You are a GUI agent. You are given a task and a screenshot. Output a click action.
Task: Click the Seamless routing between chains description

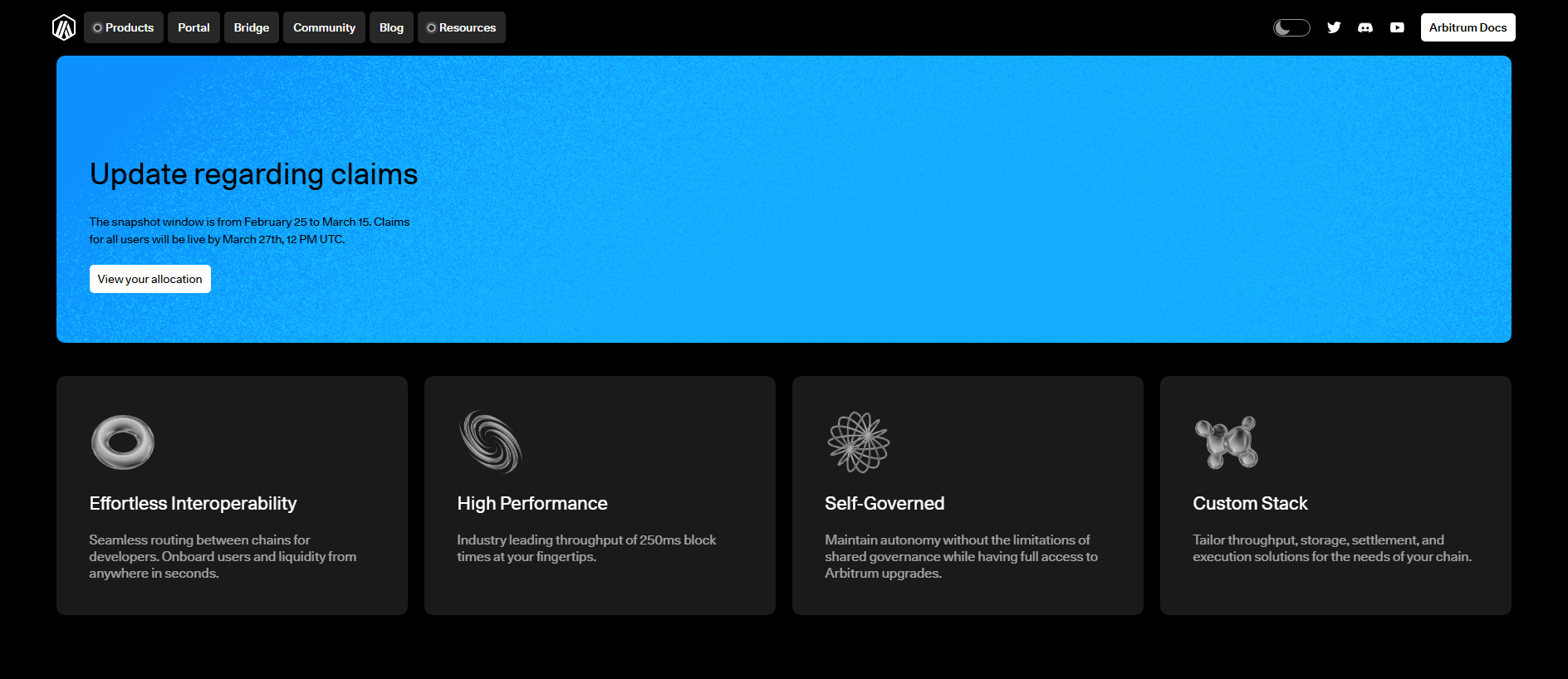pyautogui.click(x=223, y=556)
